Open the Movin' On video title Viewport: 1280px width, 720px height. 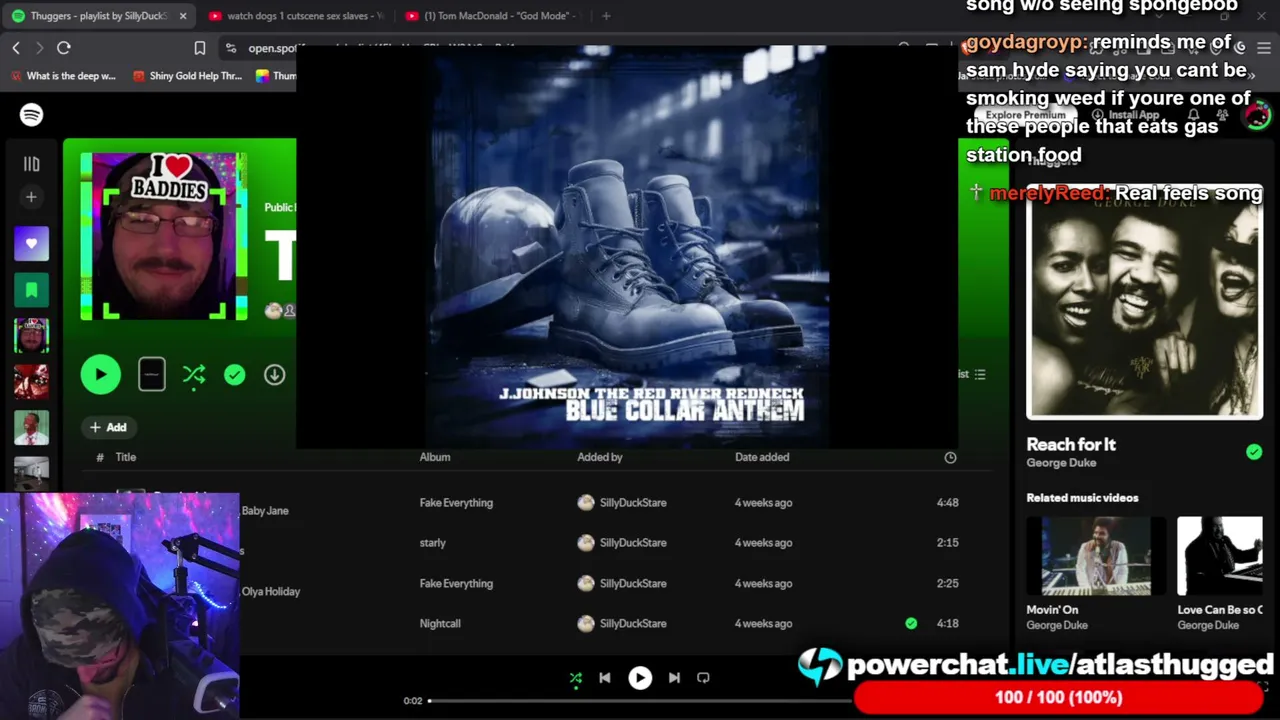[x=1052, y=609]
